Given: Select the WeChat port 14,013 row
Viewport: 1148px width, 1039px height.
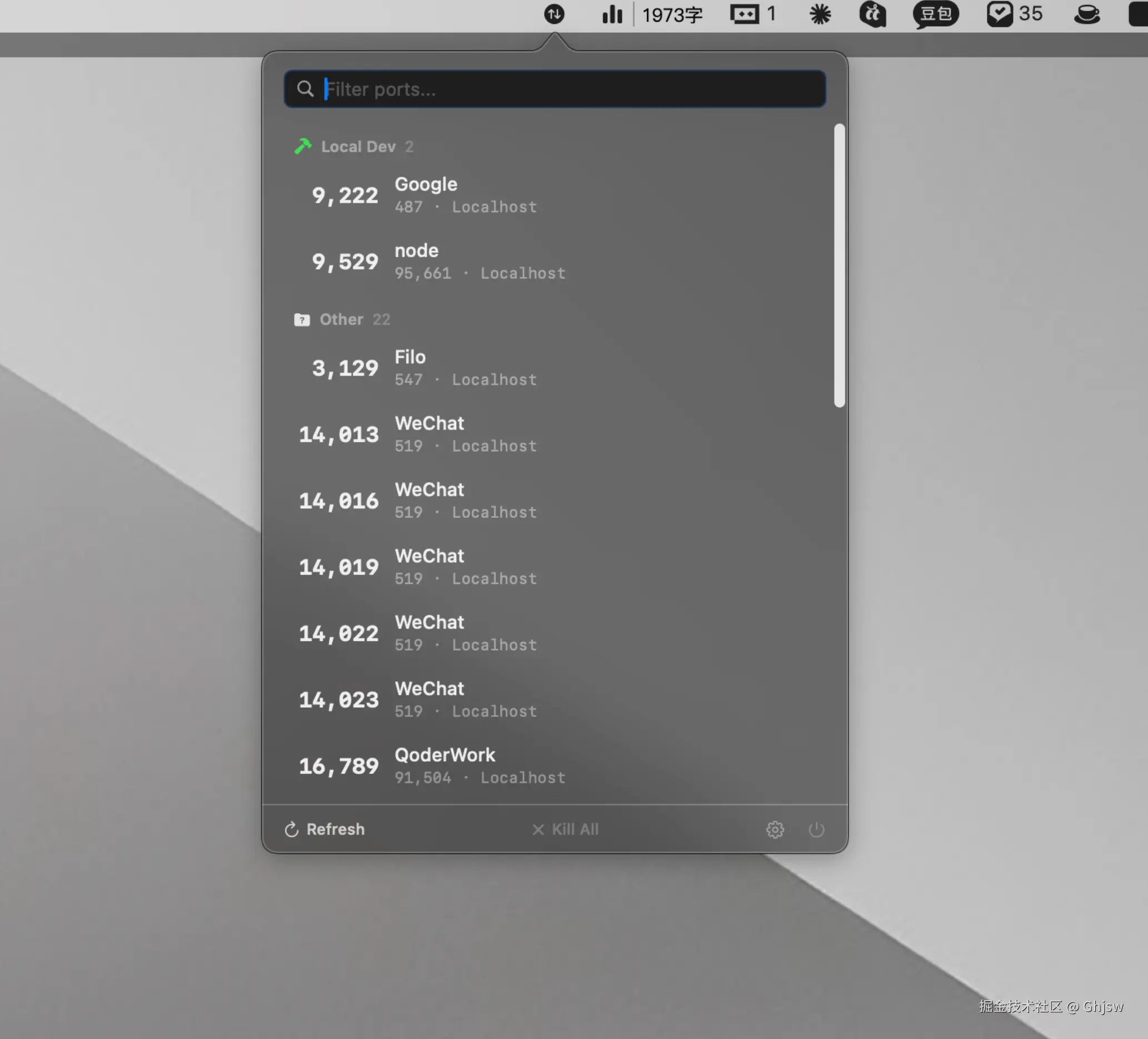Looking at the screenshot, I should [x=555, y=434].
